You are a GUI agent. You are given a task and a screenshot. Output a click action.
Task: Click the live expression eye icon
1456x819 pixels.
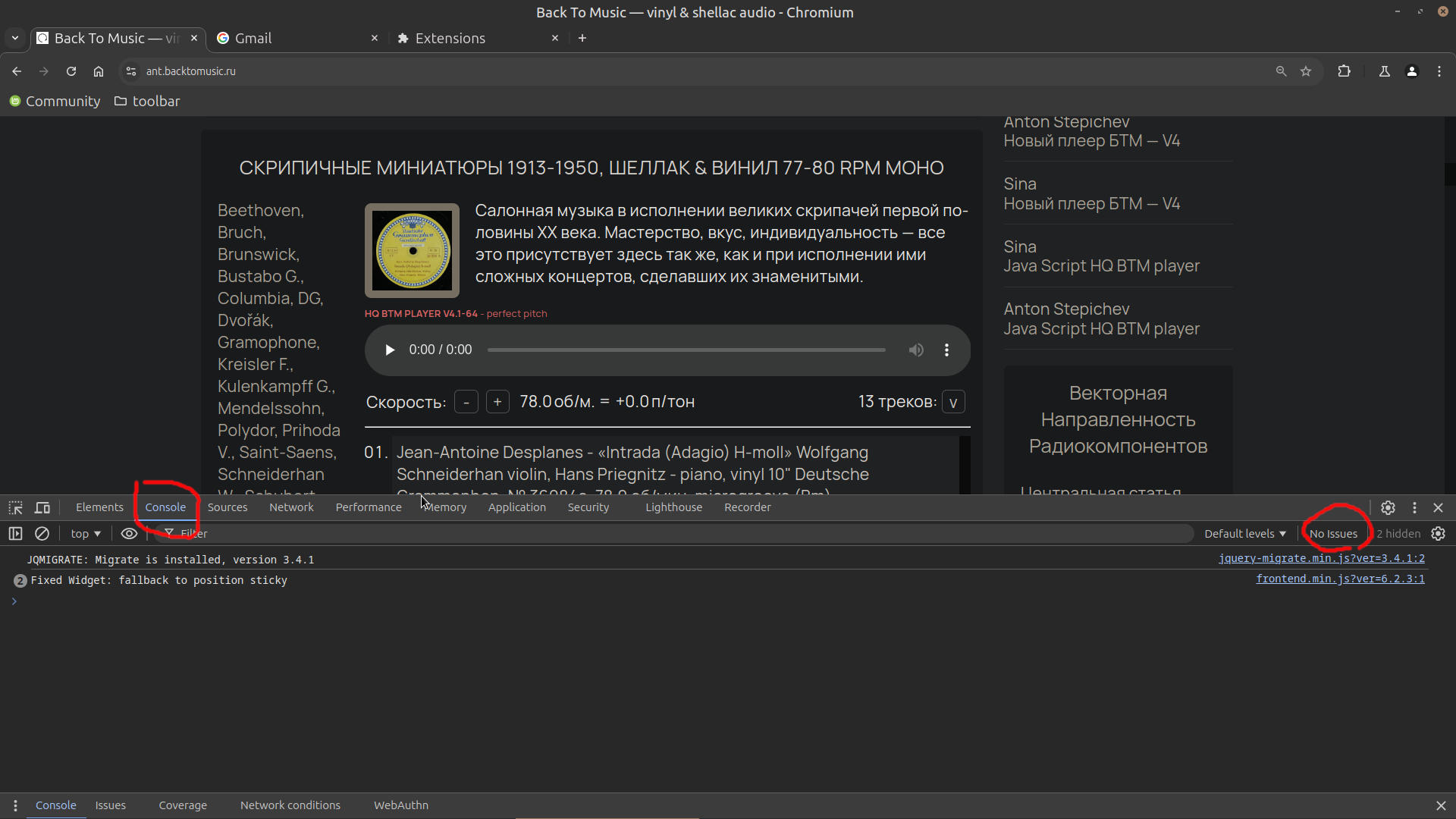[x=129, y=534]
